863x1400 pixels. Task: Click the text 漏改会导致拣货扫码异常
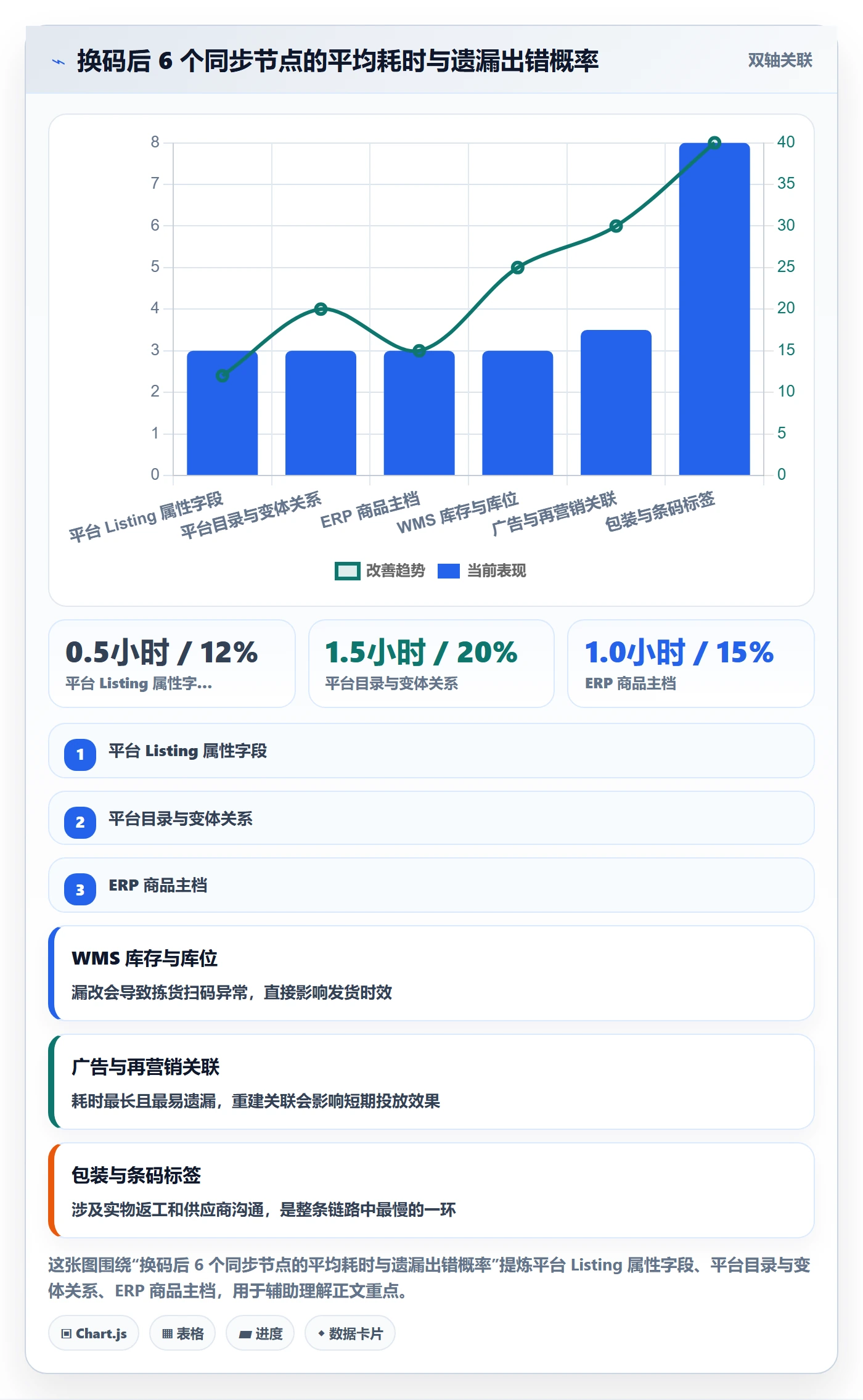[x=160, y=993]
